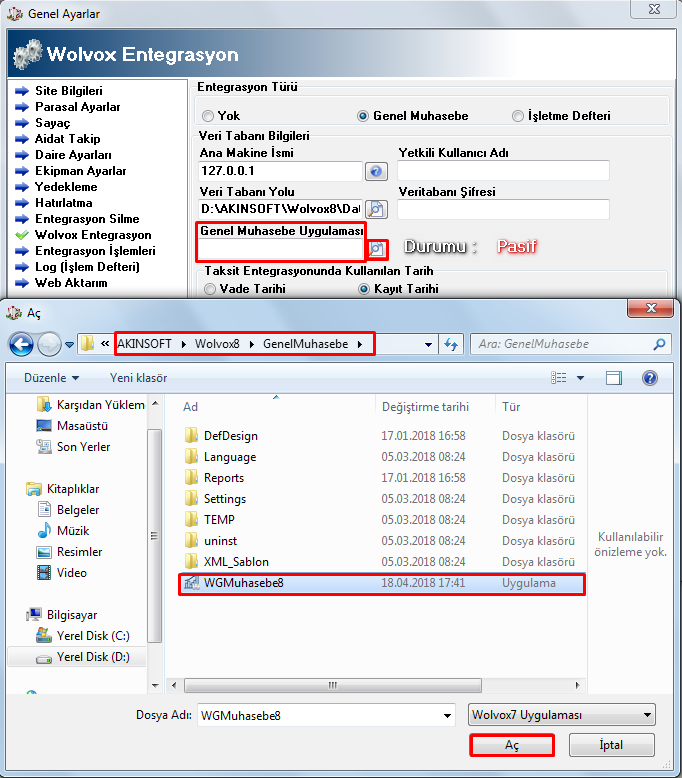The width and height of the screenshot is (682, 778).
Task: Select Sayaç in the settings list
Action: (53, 123)
